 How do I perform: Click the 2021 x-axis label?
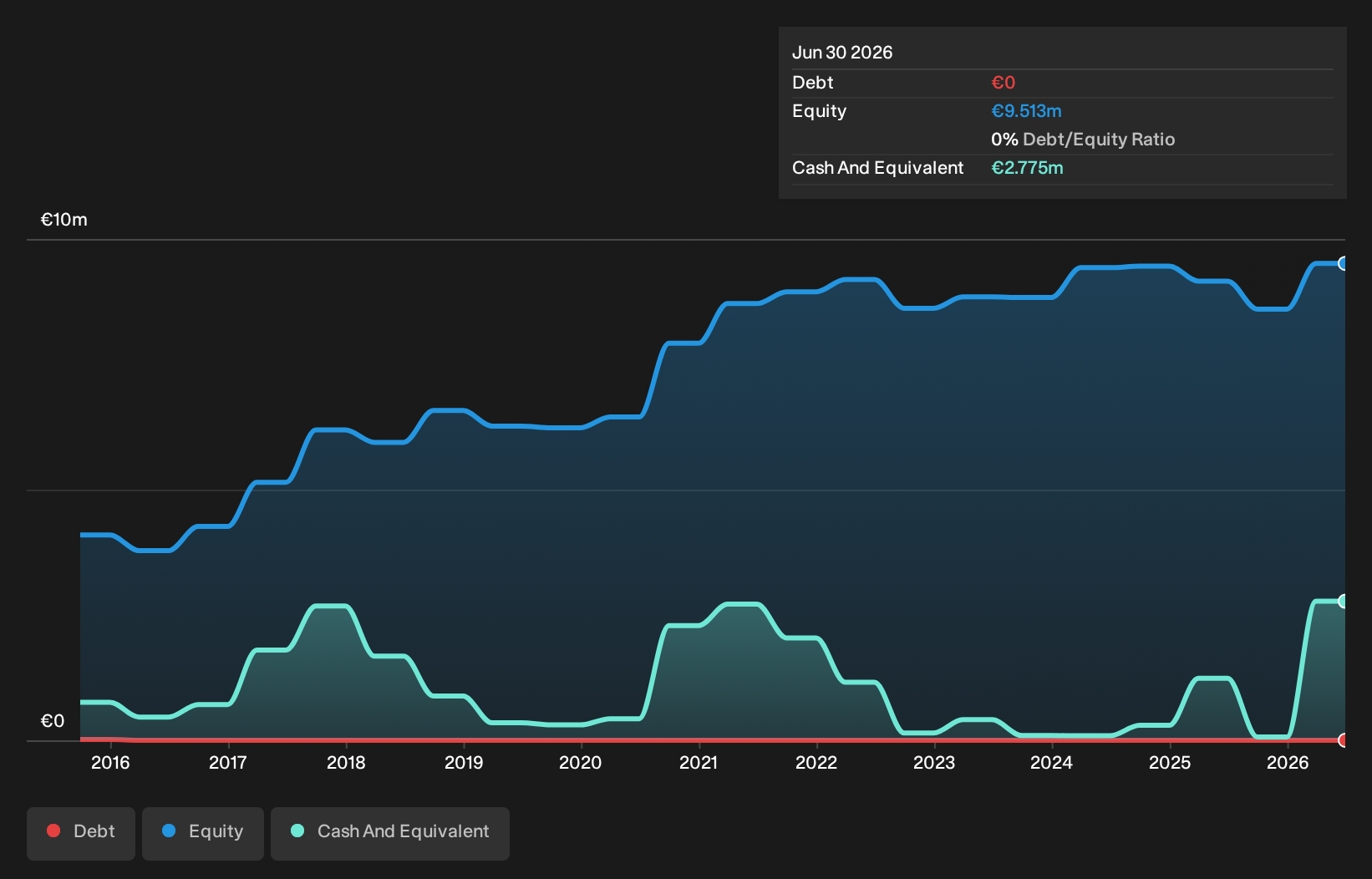pyautogui.click(x=699, y=763)
